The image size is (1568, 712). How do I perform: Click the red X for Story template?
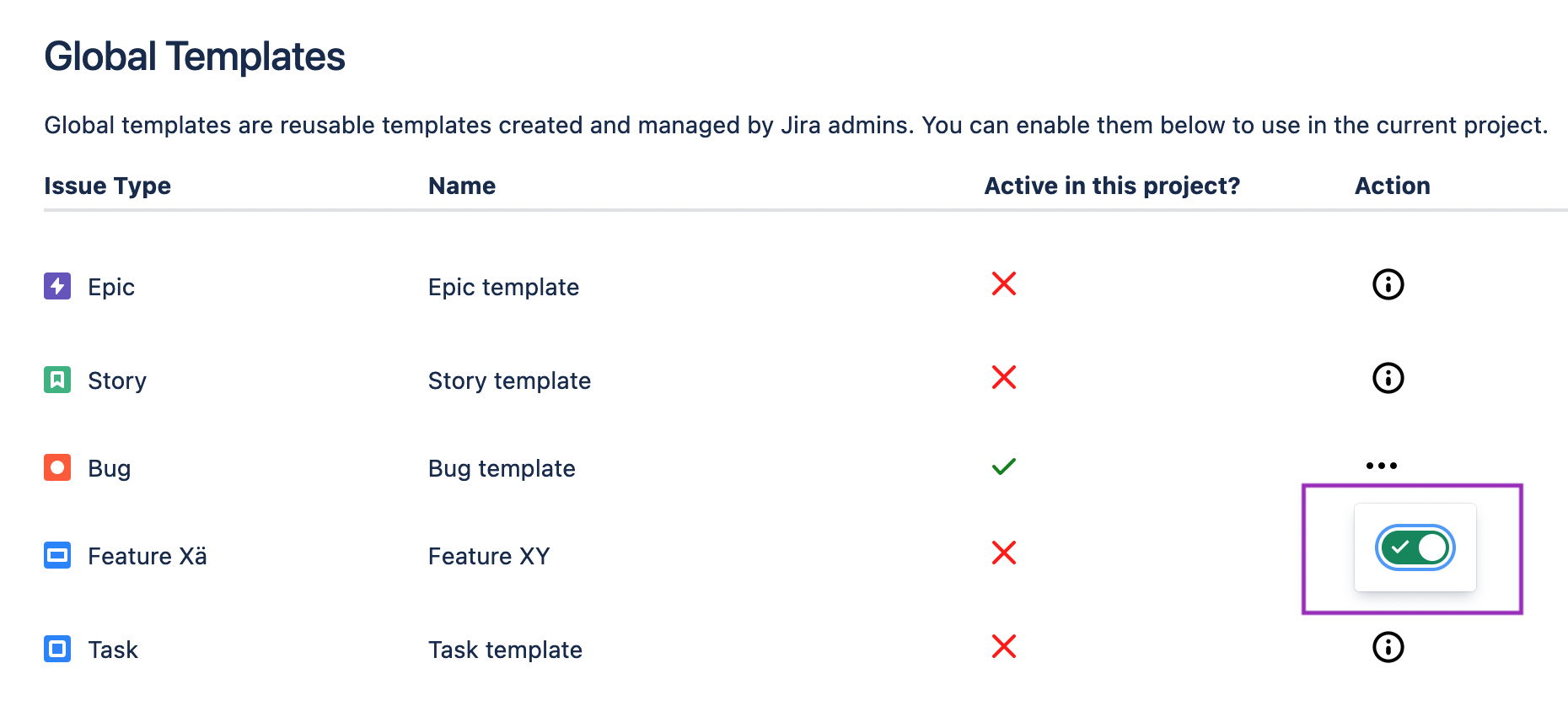pos(1005,379)
